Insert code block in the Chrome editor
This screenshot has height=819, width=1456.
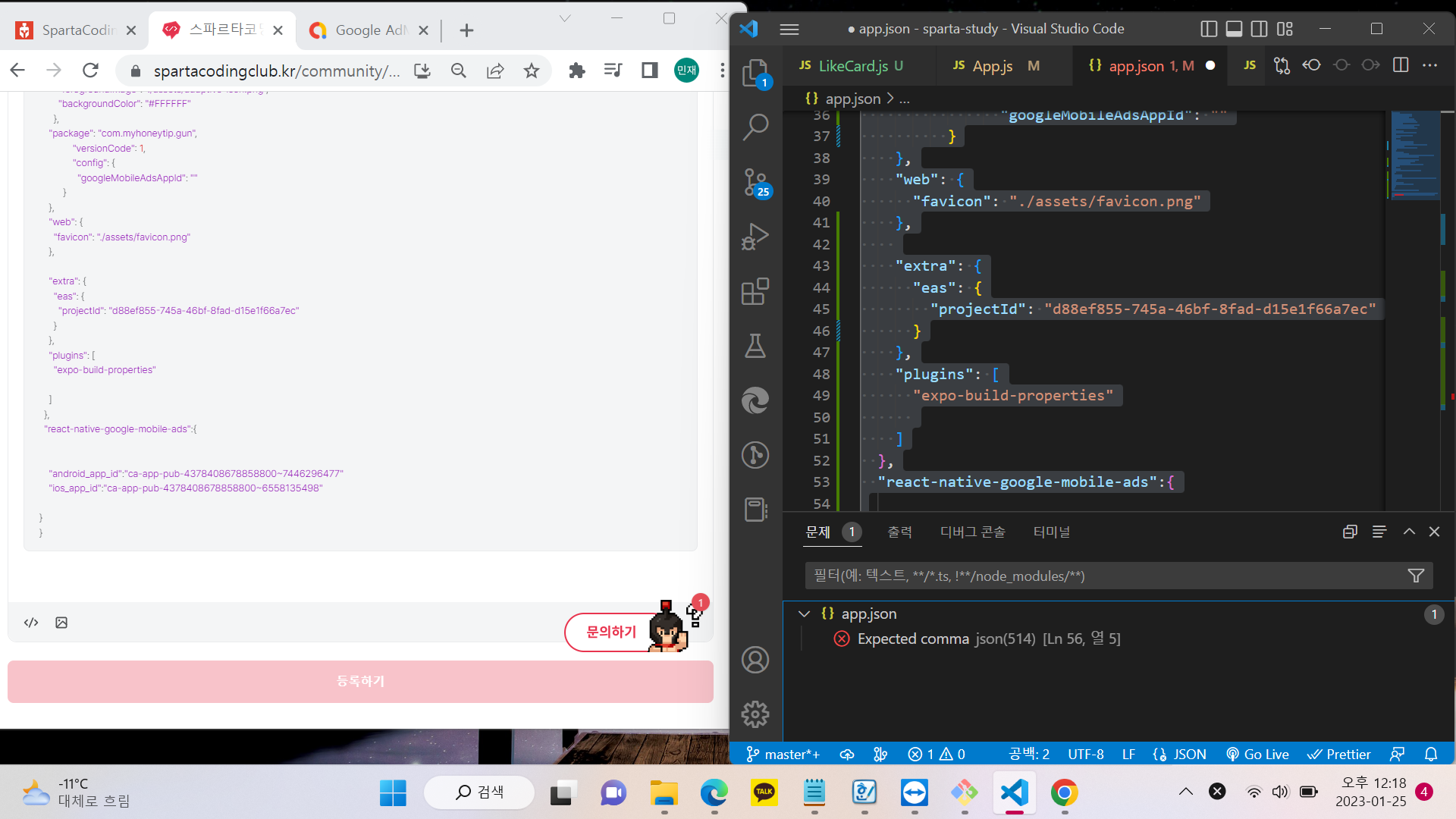pyautogui.click(x=31, y=623)
